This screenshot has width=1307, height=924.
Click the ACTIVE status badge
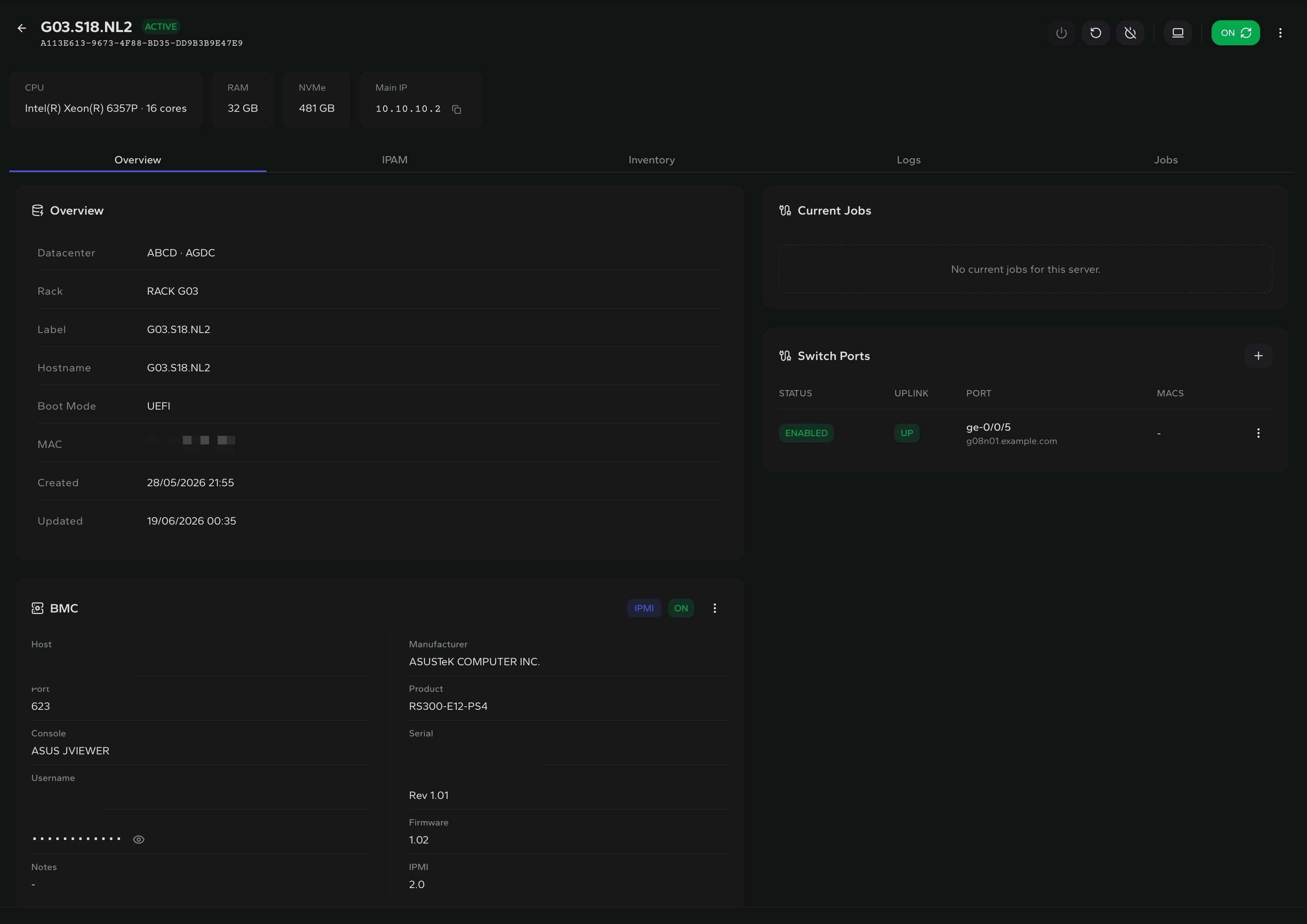(161, 26)
